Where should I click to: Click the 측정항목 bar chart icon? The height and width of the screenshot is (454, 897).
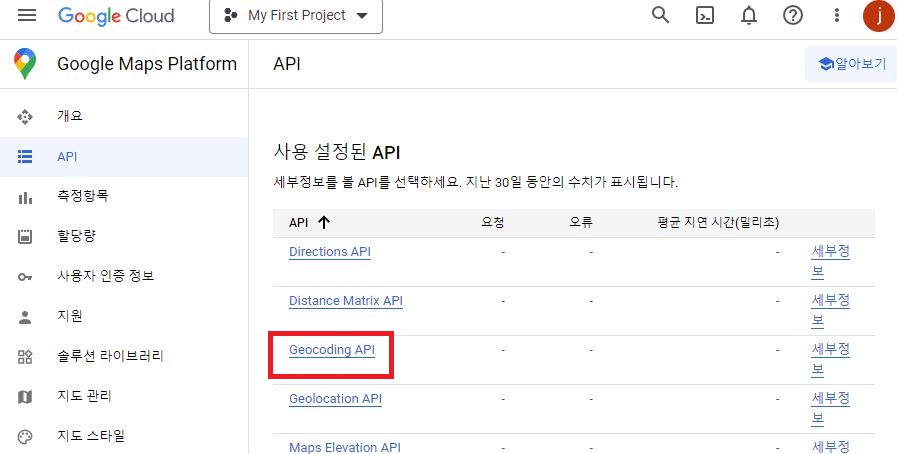25,197
